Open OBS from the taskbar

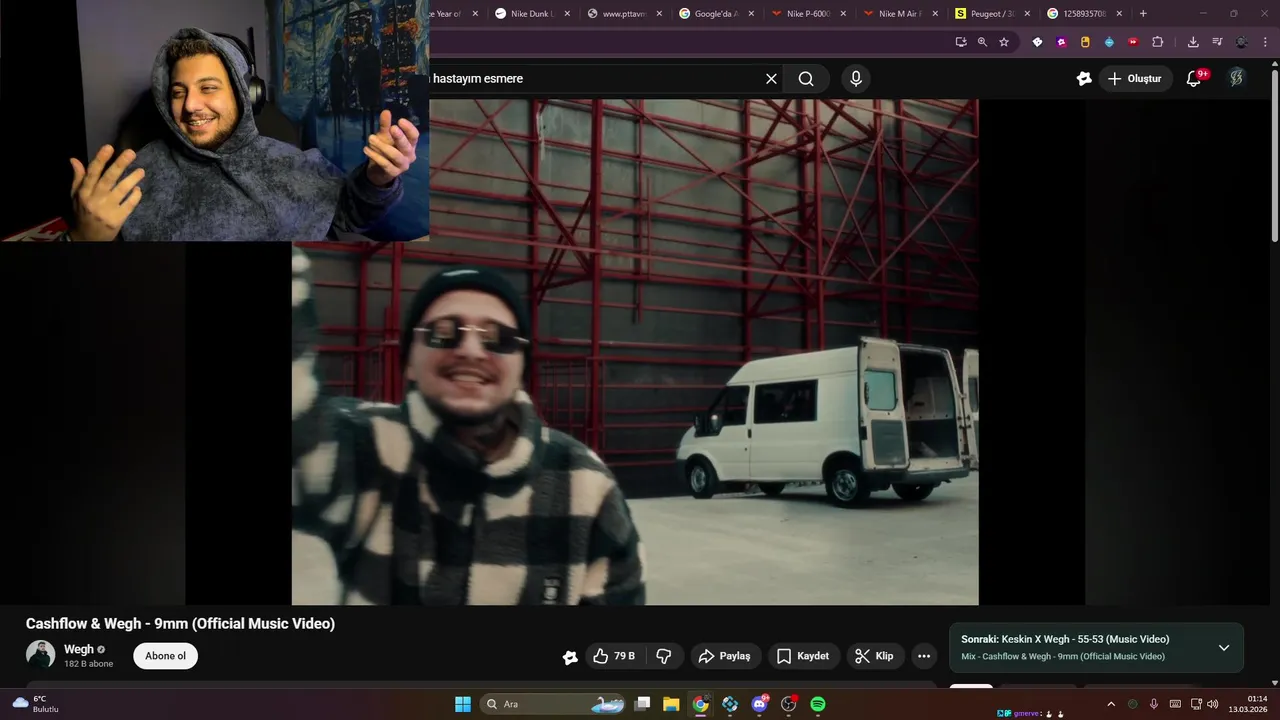788,704
